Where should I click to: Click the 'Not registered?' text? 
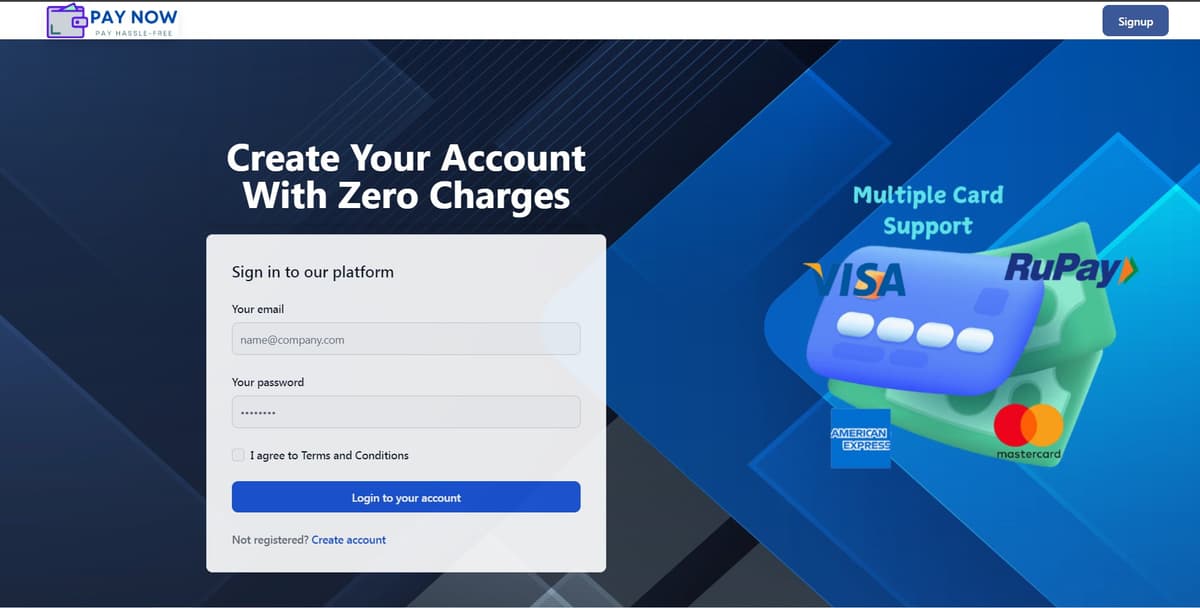point(270,540)
